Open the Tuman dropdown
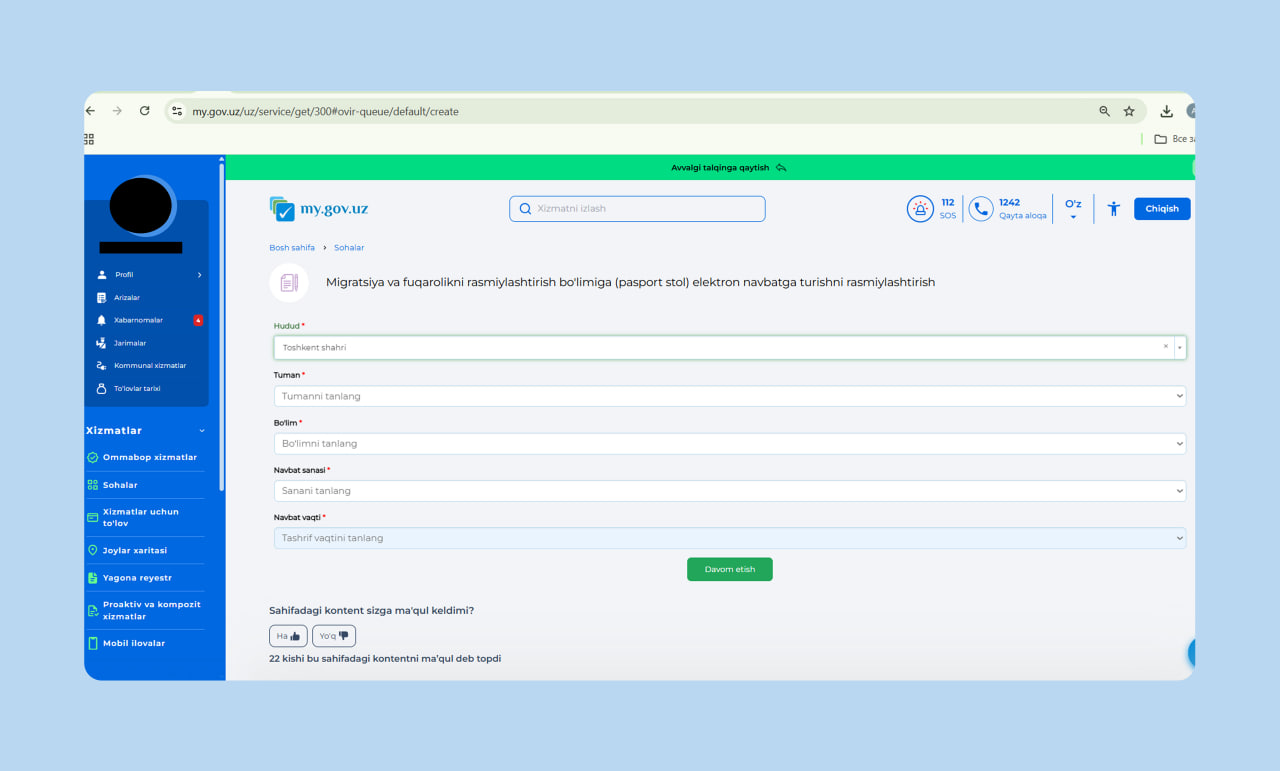Viewport: 1280px width, 771px height. coord(729,396)
